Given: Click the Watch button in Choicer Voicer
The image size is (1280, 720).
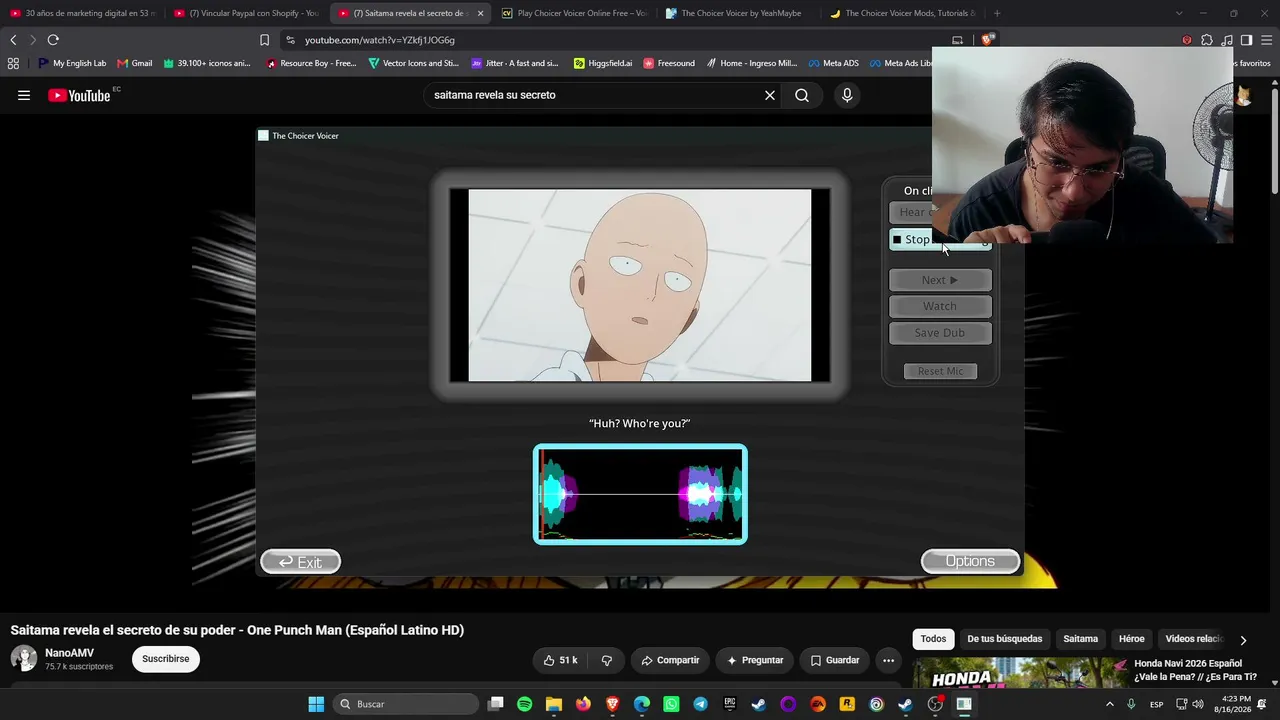Looking at the screenshot, I should coord(940,306).
